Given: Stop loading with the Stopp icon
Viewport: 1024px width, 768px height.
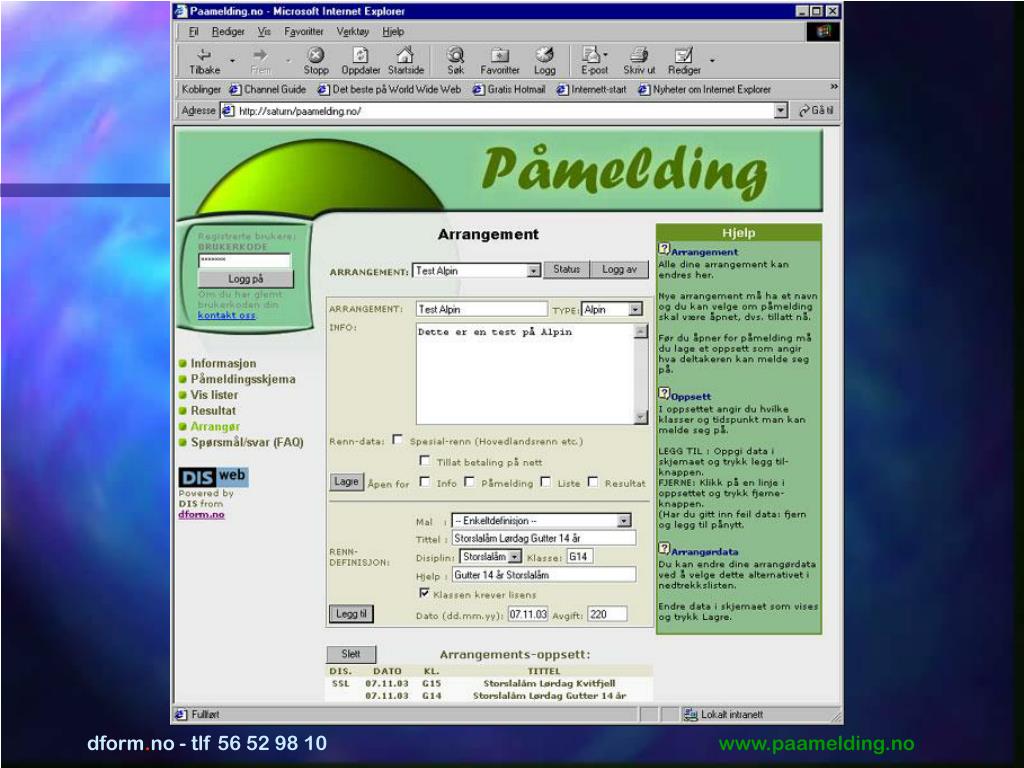Looking at the screenshot, I should click(x=316, y=55).
